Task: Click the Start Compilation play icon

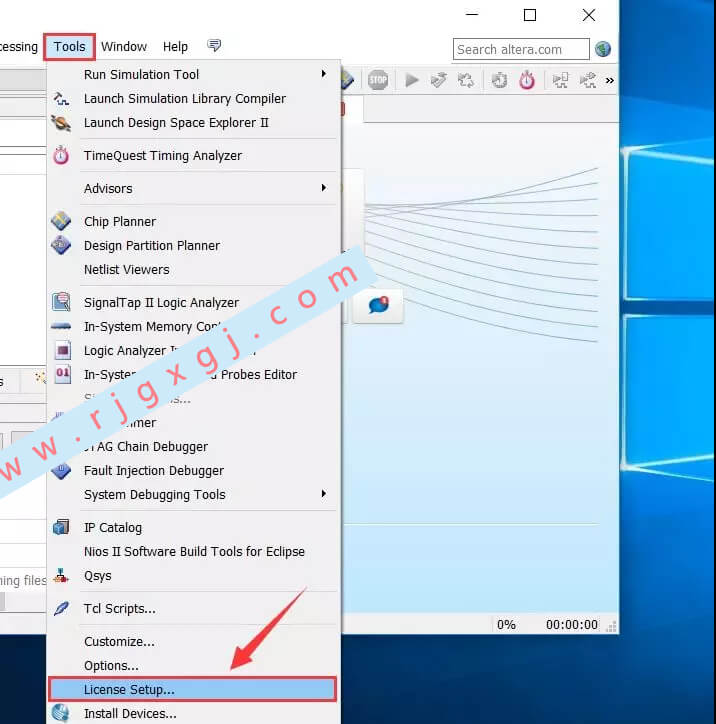Action: (x=411, y=80)
